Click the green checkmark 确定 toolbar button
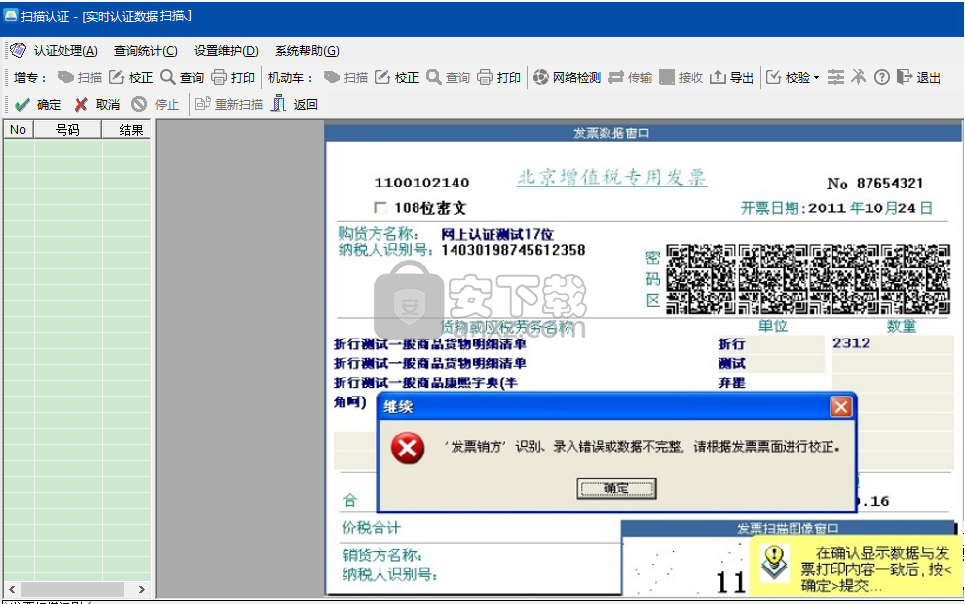The image size is (965, 604). (x=38, y=105)
